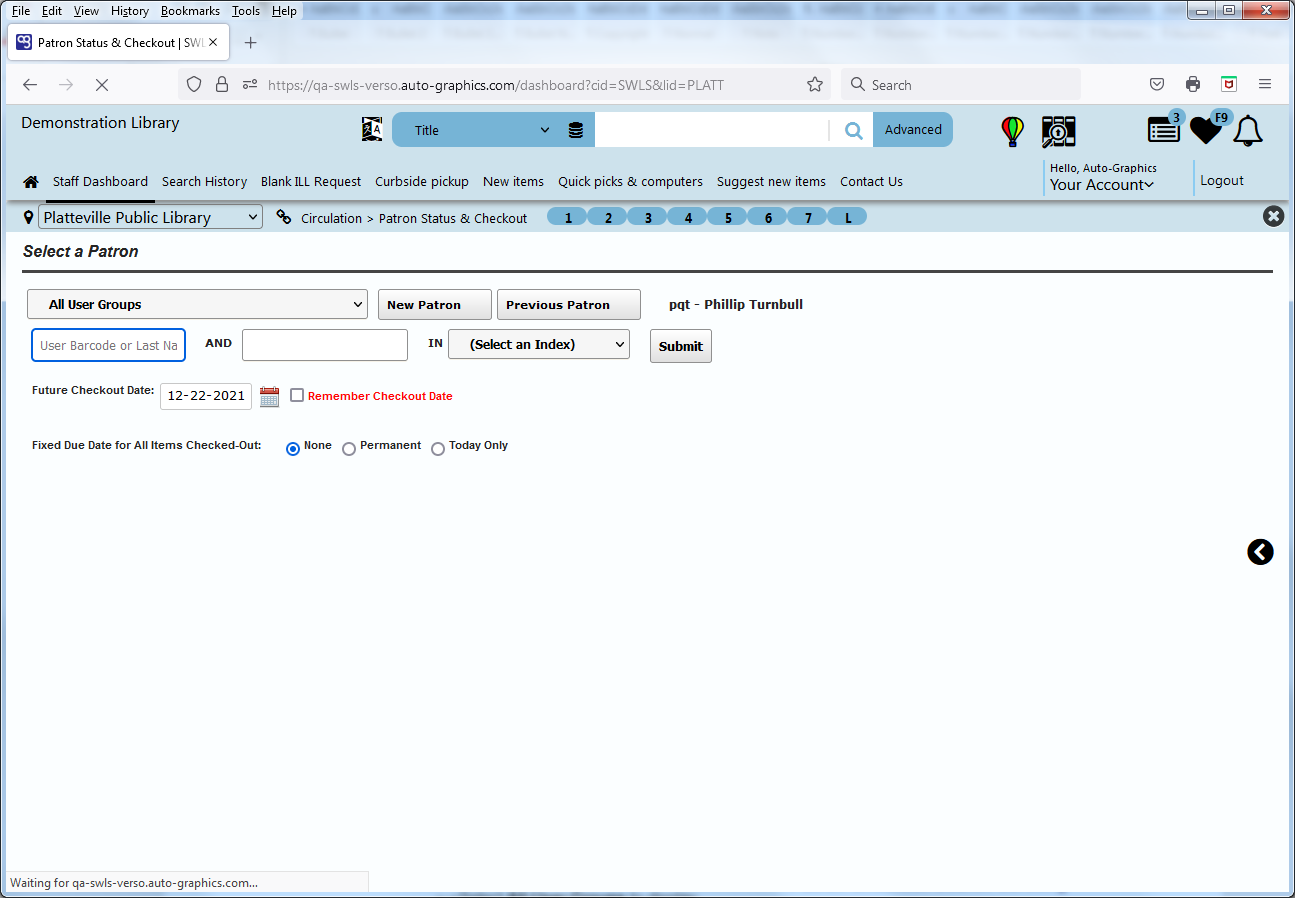Click the Logout link
This screenshot has width=1295, height=898.
1222,181
